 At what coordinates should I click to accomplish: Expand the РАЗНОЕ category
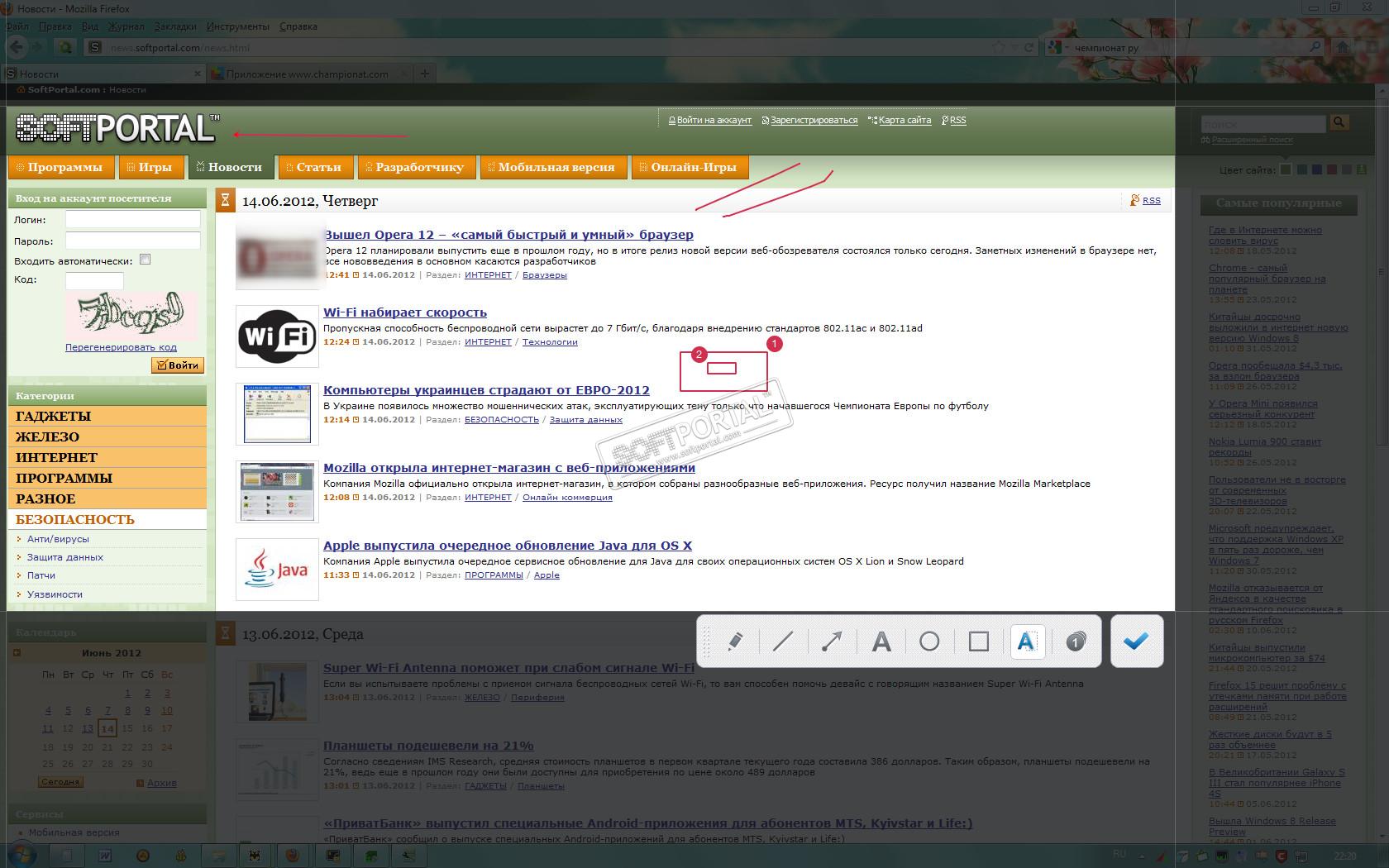coord(107,498)
